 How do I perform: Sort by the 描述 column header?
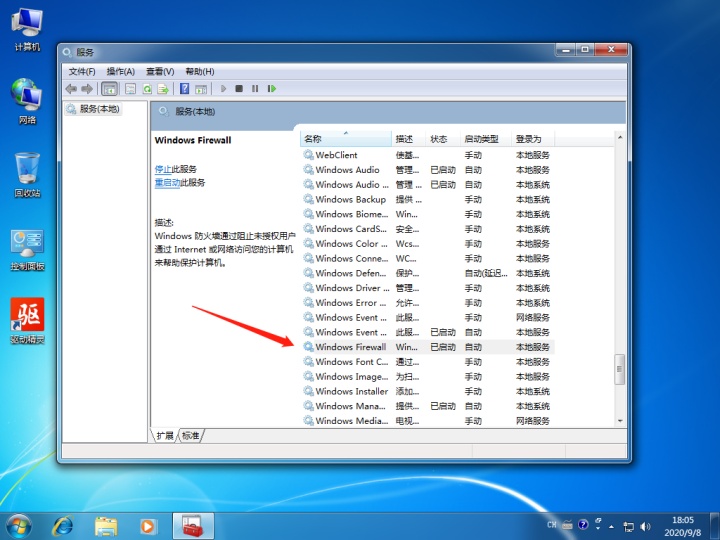tap(408, 139)
